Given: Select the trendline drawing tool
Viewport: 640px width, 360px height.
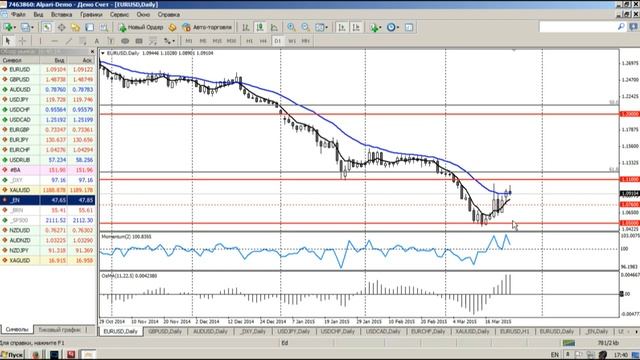Looking at the screenshot, I should 69,41.
